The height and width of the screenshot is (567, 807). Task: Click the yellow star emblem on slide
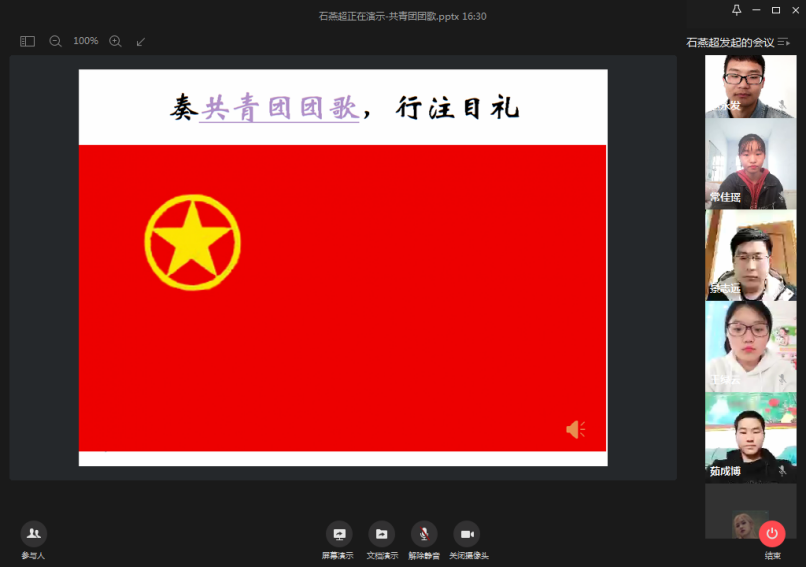tap(192, 242)
